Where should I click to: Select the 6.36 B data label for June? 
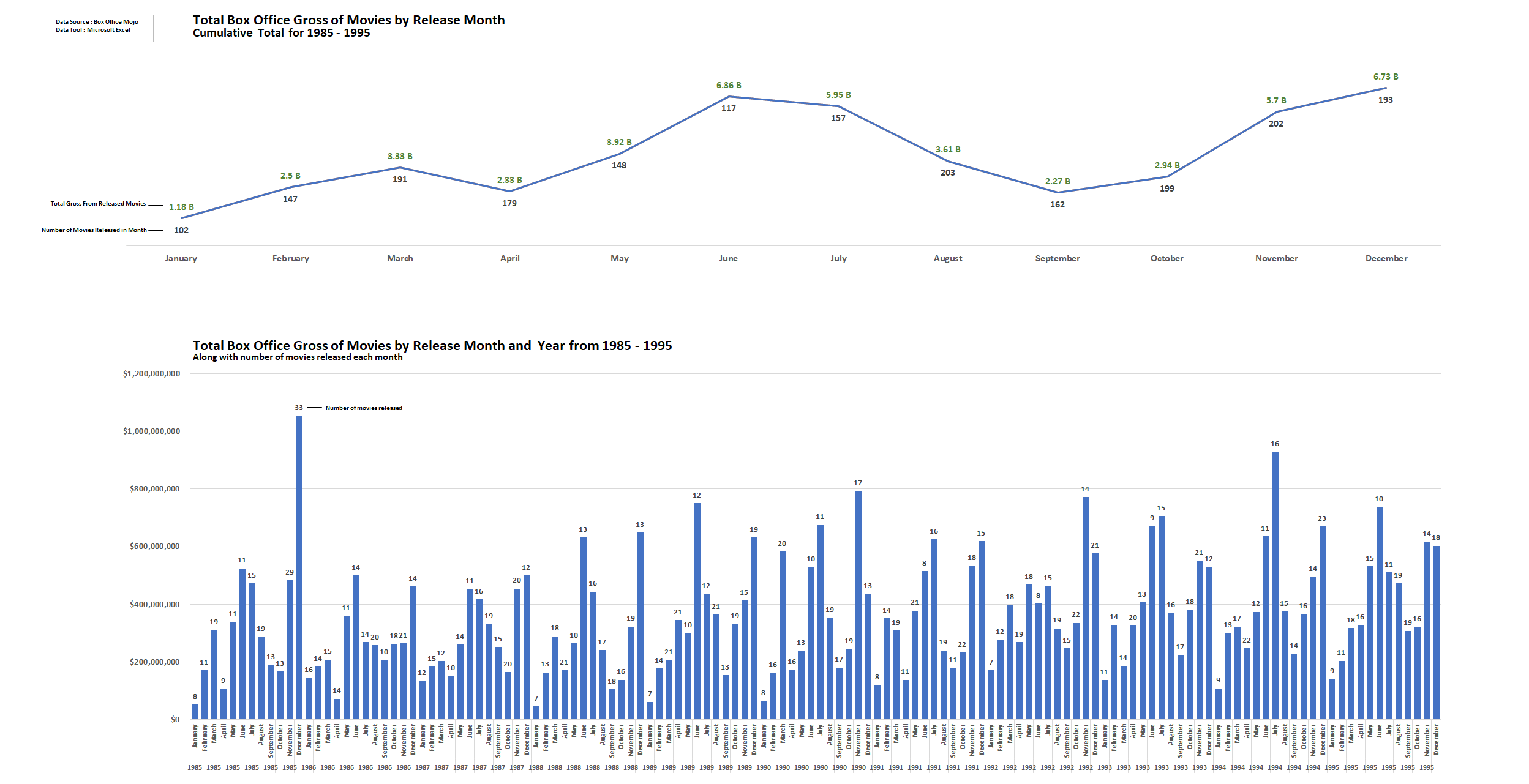729,86
